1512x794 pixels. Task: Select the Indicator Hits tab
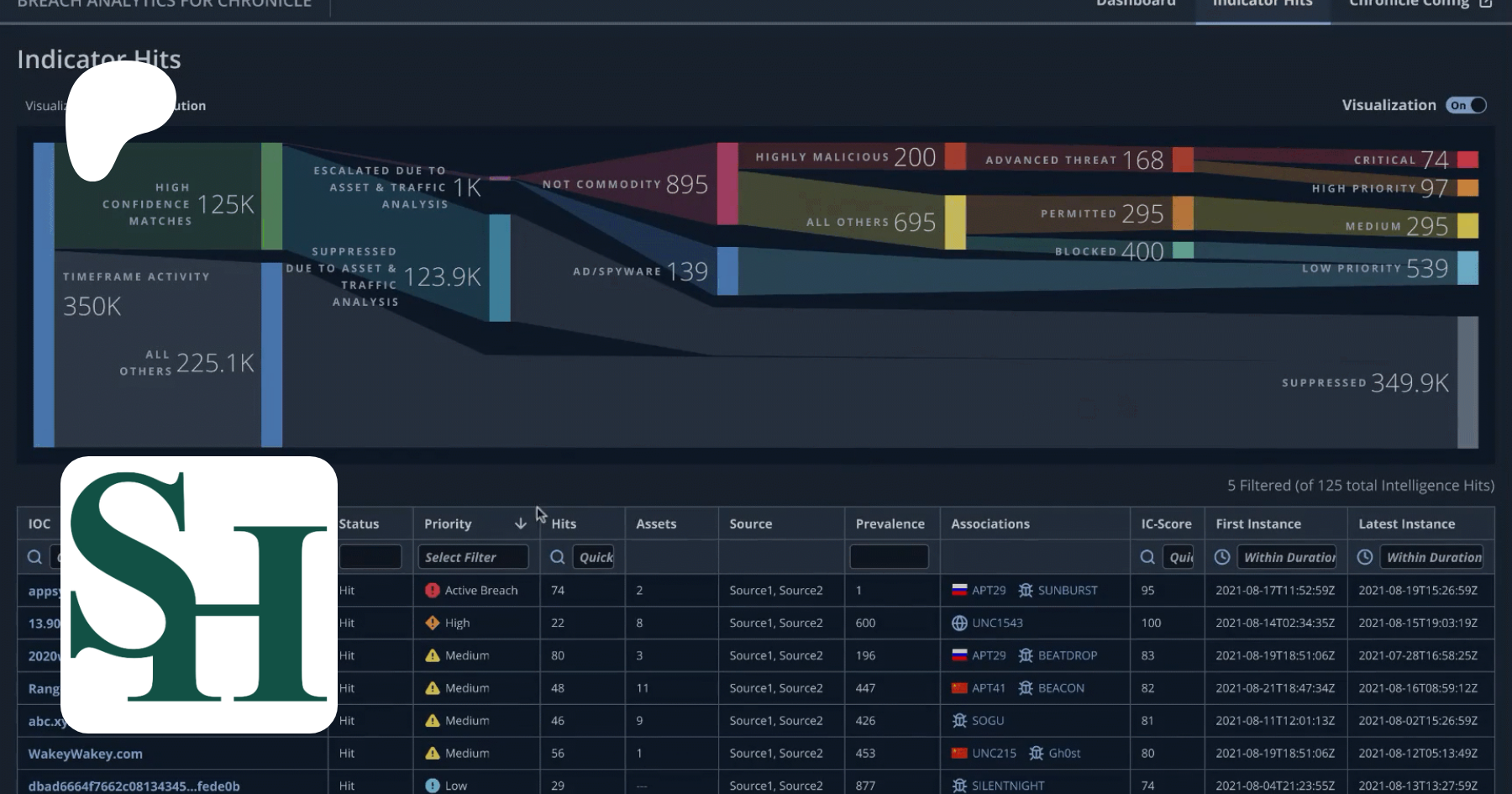[1263, 4]
